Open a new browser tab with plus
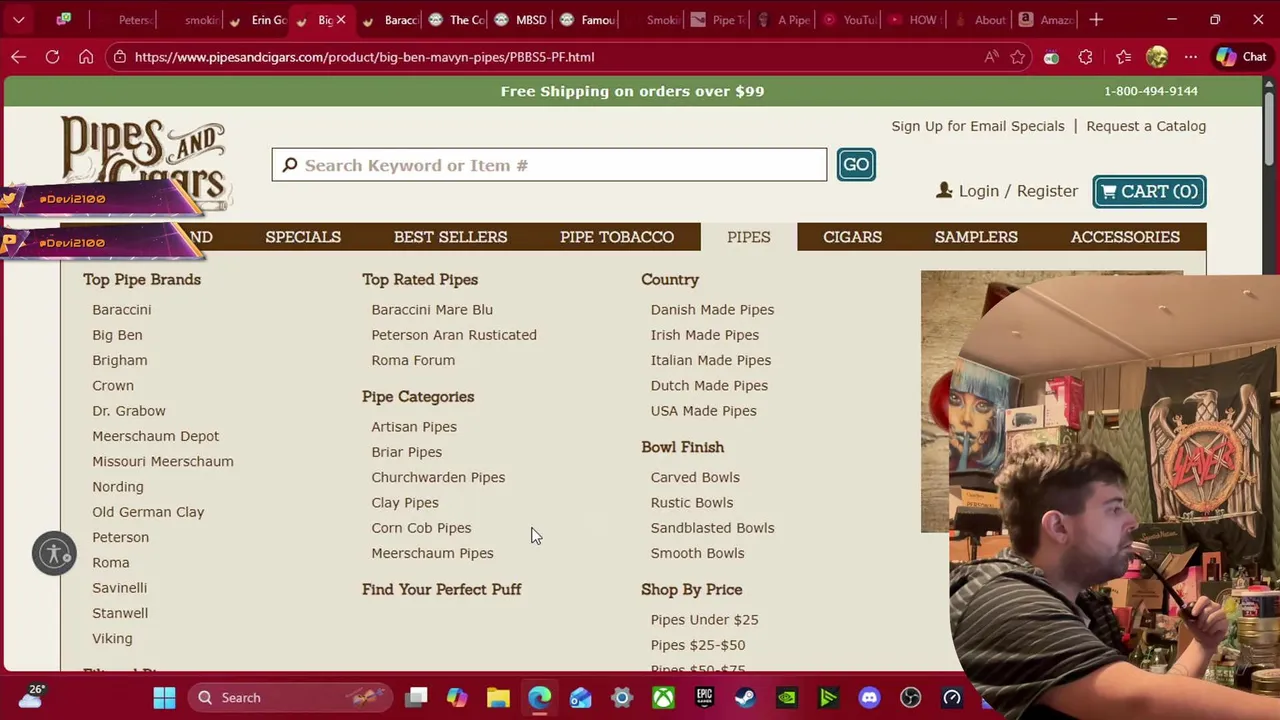This screenshot has width=1280, height=720. pos(1096,19)
